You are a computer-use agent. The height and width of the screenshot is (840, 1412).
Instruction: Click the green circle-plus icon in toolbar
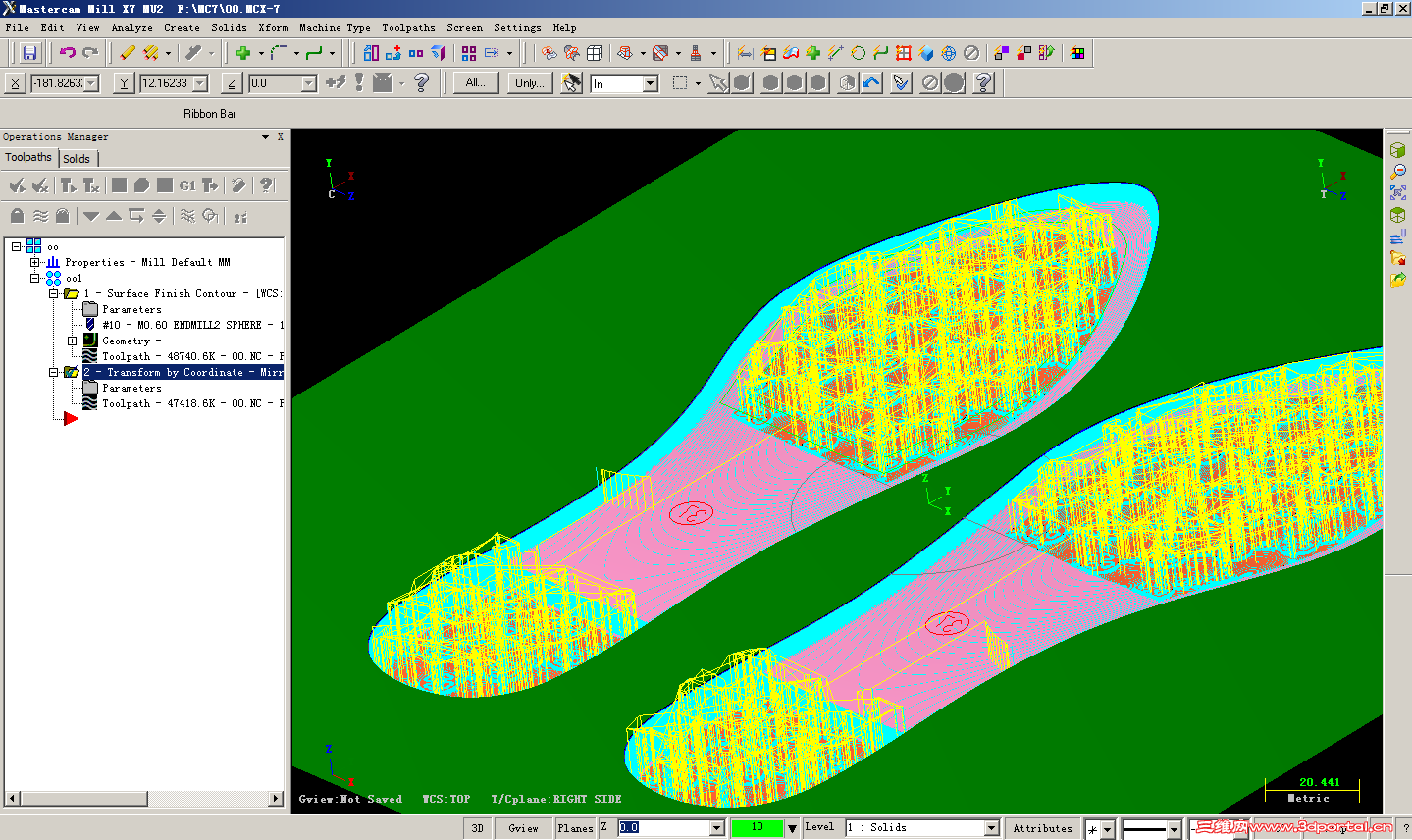[x=812, y=53]
